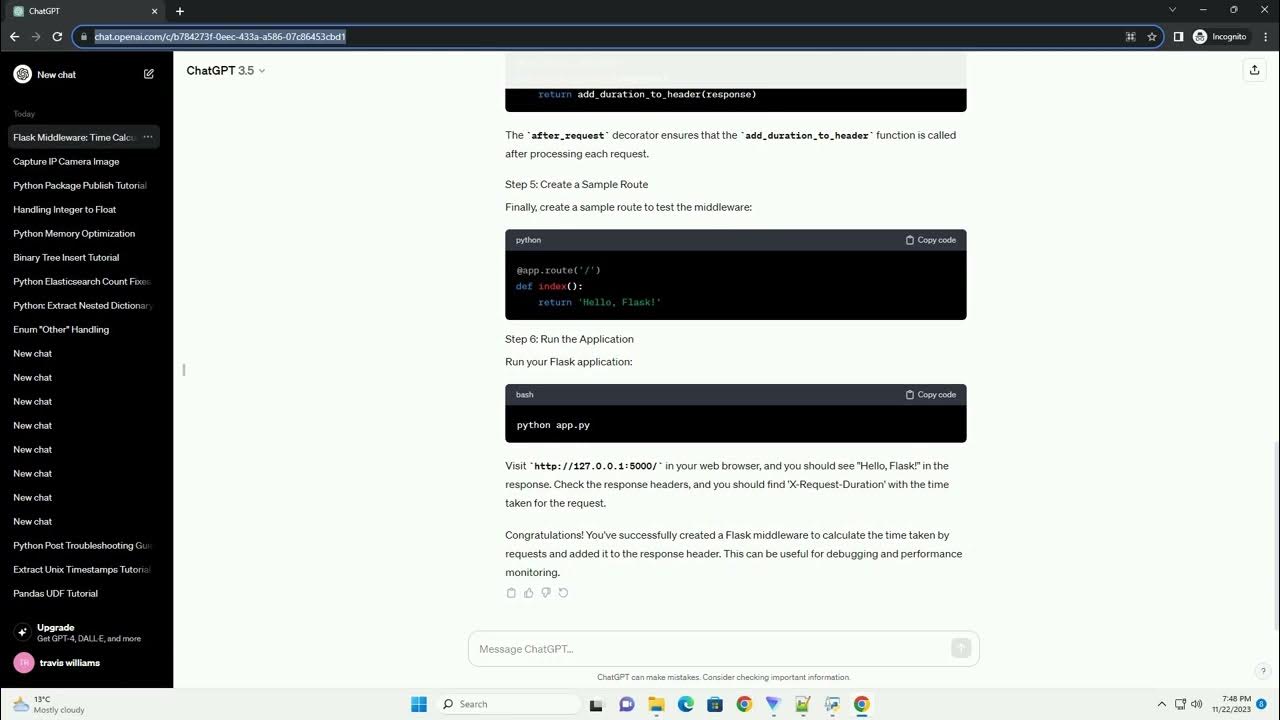This screenshot has width=1280, height=720.
Task: Open Chrome side panel icon
Action: [x=1178, y=37]
